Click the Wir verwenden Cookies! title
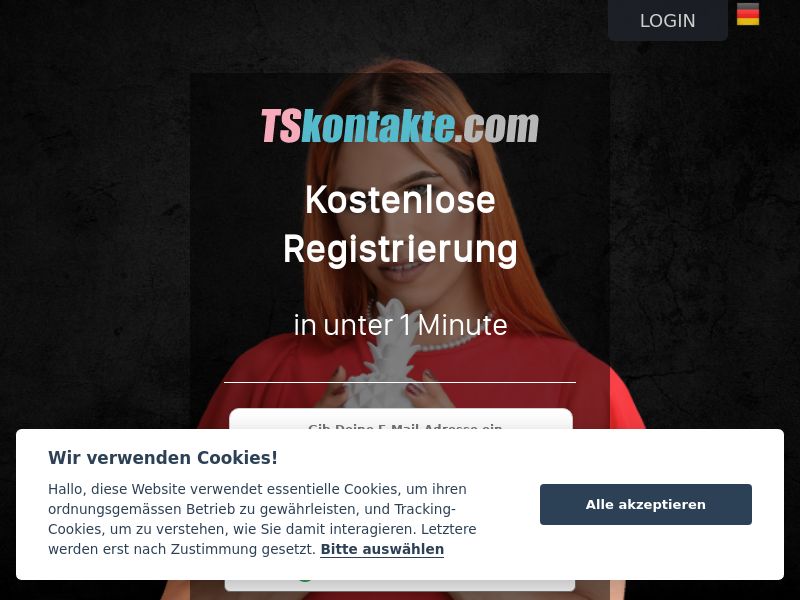The height and width of the screenshot is (600, 800). 163,458
